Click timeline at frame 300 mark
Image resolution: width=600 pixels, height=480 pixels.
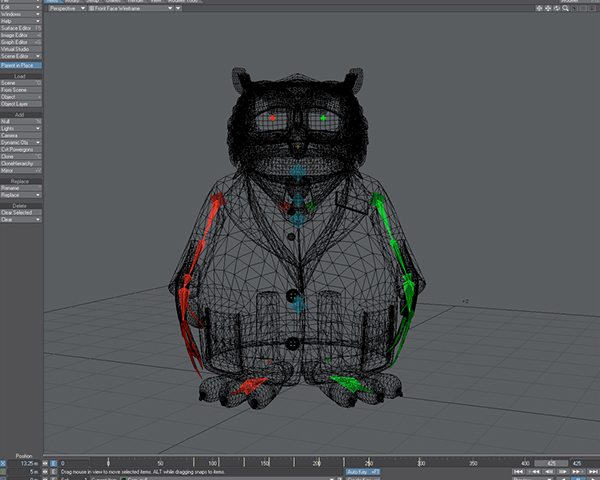[x=421, y=462]
